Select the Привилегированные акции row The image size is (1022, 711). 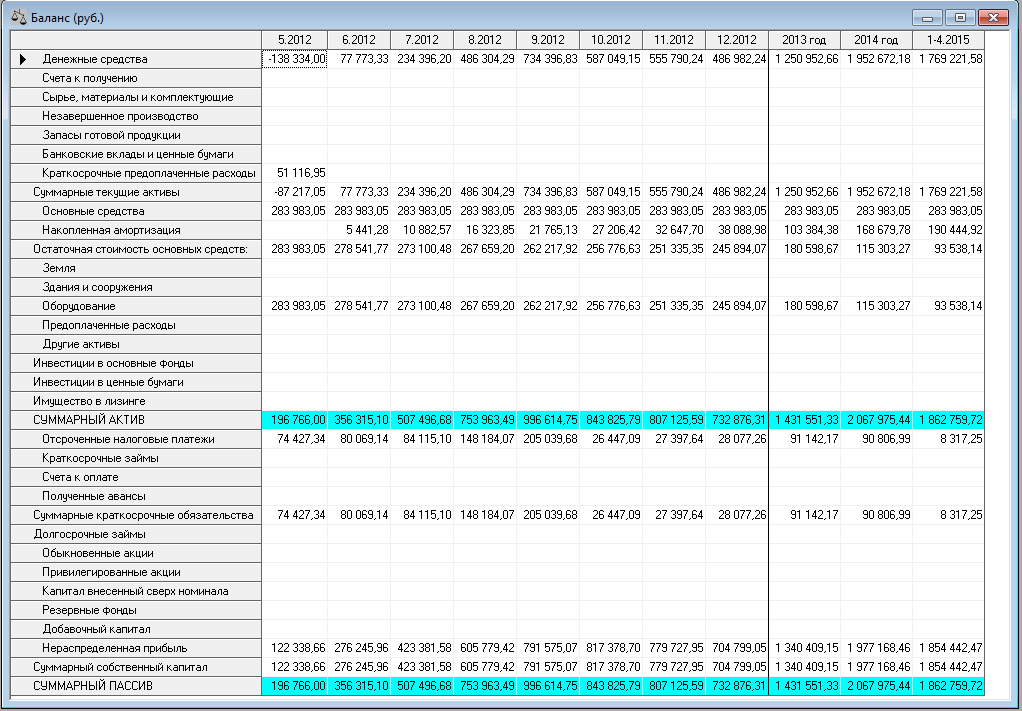pos(136,572)
